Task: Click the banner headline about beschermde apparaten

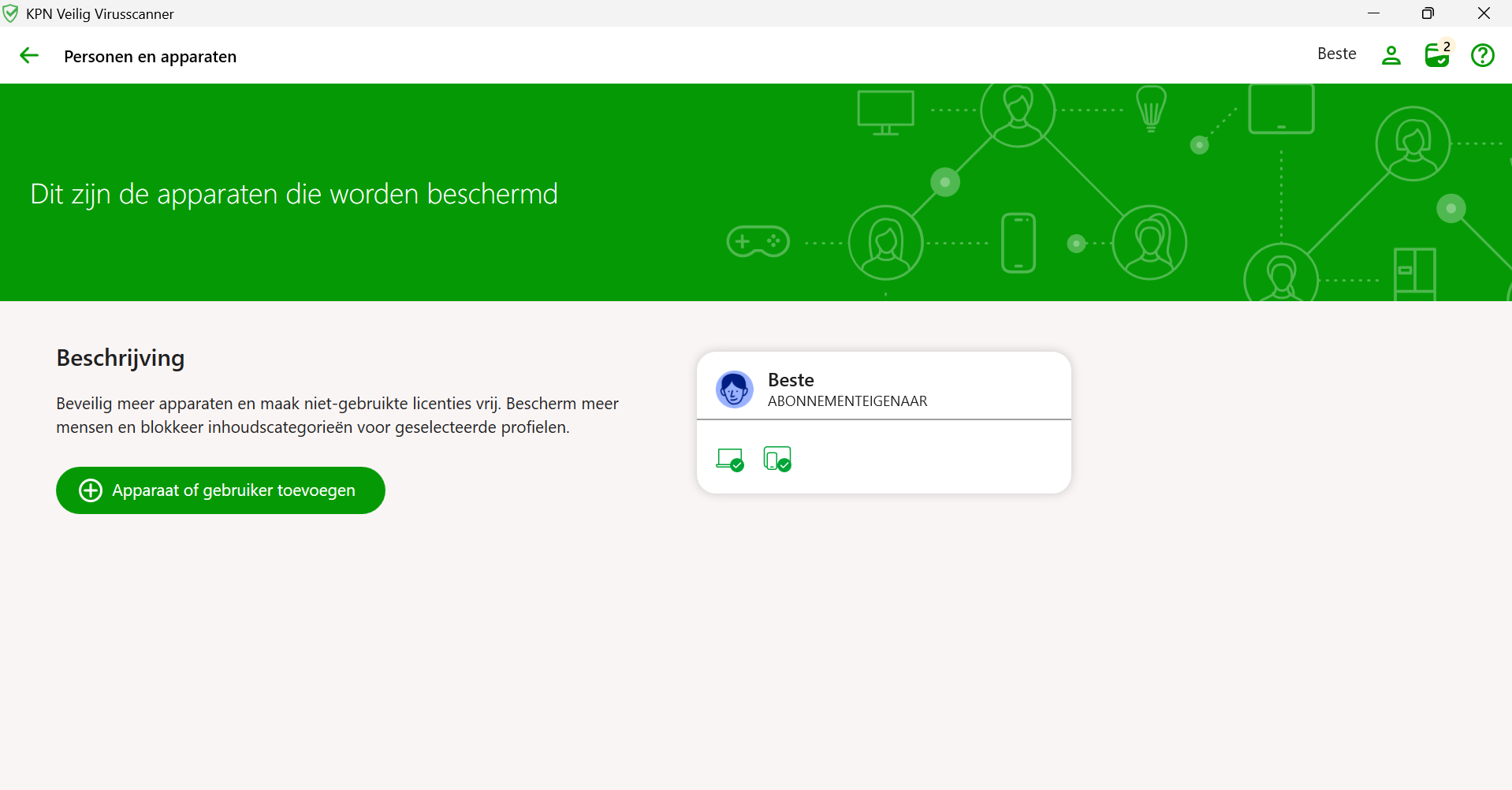Action: [294, 194]
